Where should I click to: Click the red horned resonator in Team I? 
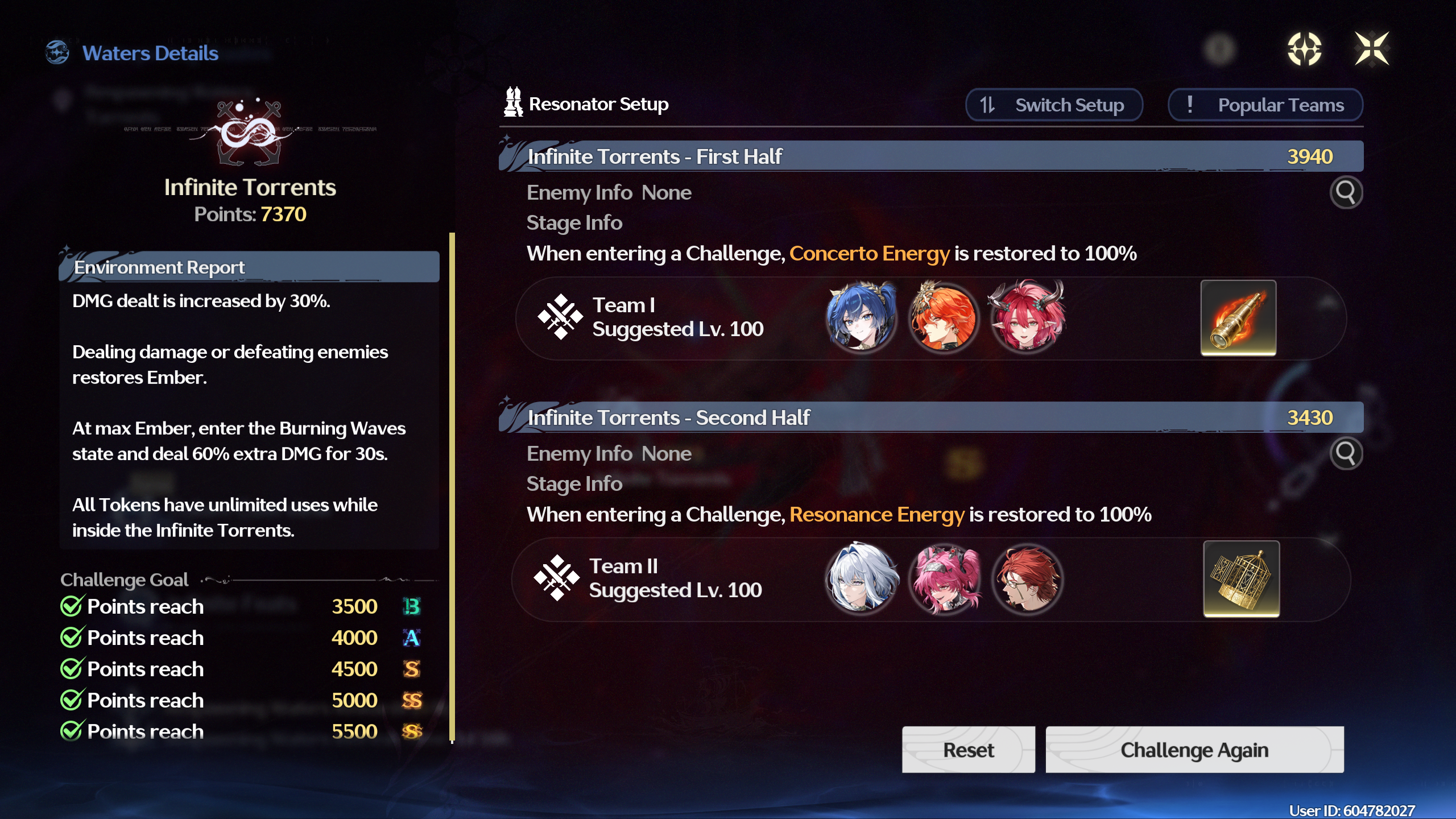[x=1027, y=316]
